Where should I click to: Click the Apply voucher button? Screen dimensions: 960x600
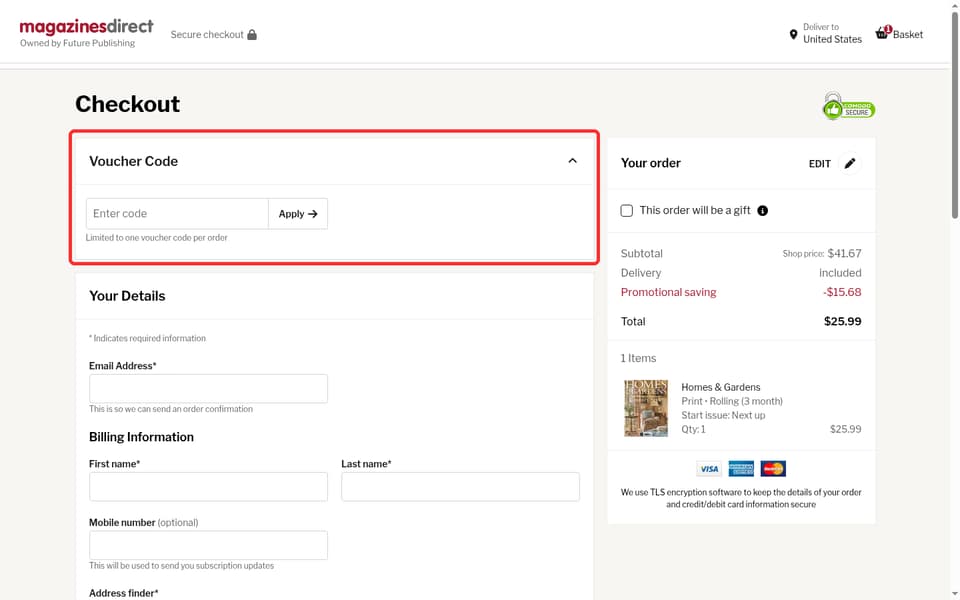pos(298,214)
